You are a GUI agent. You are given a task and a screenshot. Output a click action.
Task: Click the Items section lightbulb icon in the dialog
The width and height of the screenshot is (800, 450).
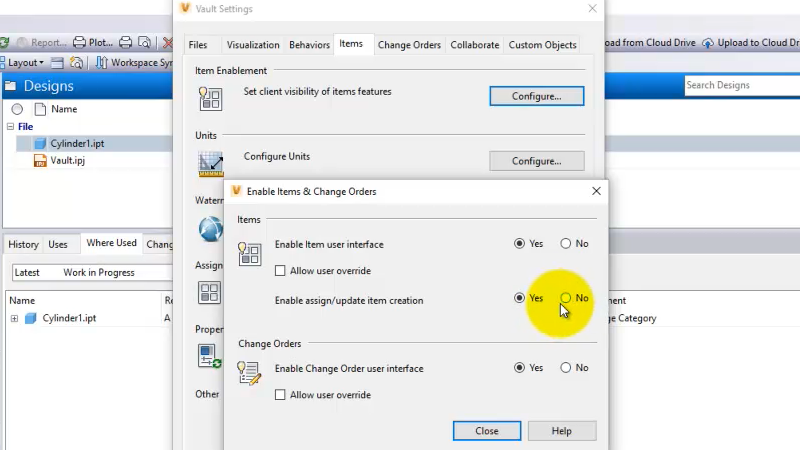tap(249, 254)
